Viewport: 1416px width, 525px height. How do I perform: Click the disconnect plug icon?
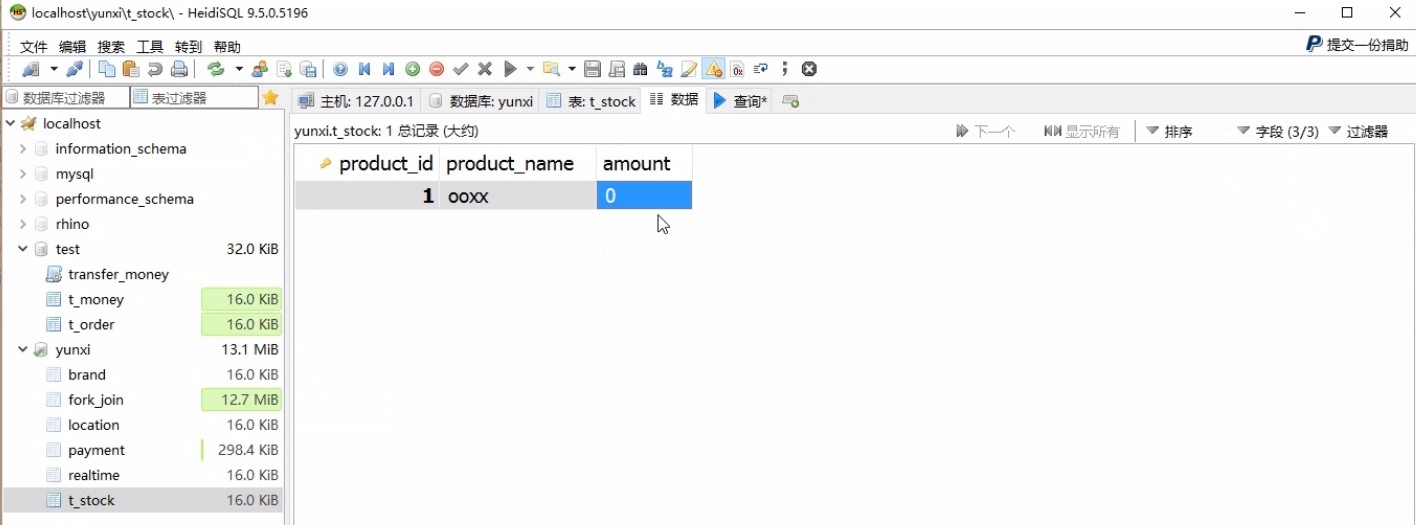click(x=74, y=69)
